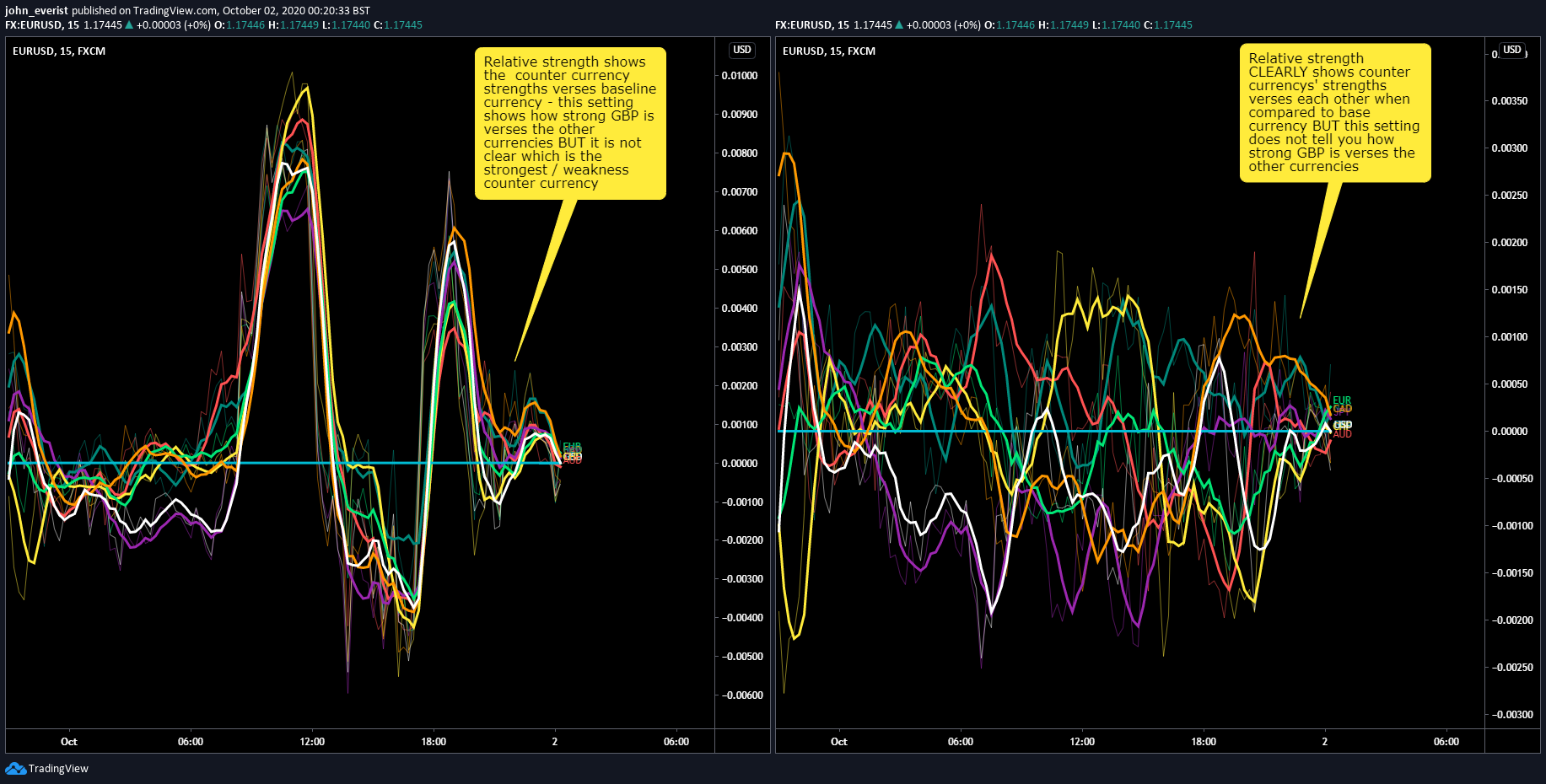Viewport: 1546px width, 784px height.
Task: Click the TradingView logo at the bottom
Action: pos(46,768)
